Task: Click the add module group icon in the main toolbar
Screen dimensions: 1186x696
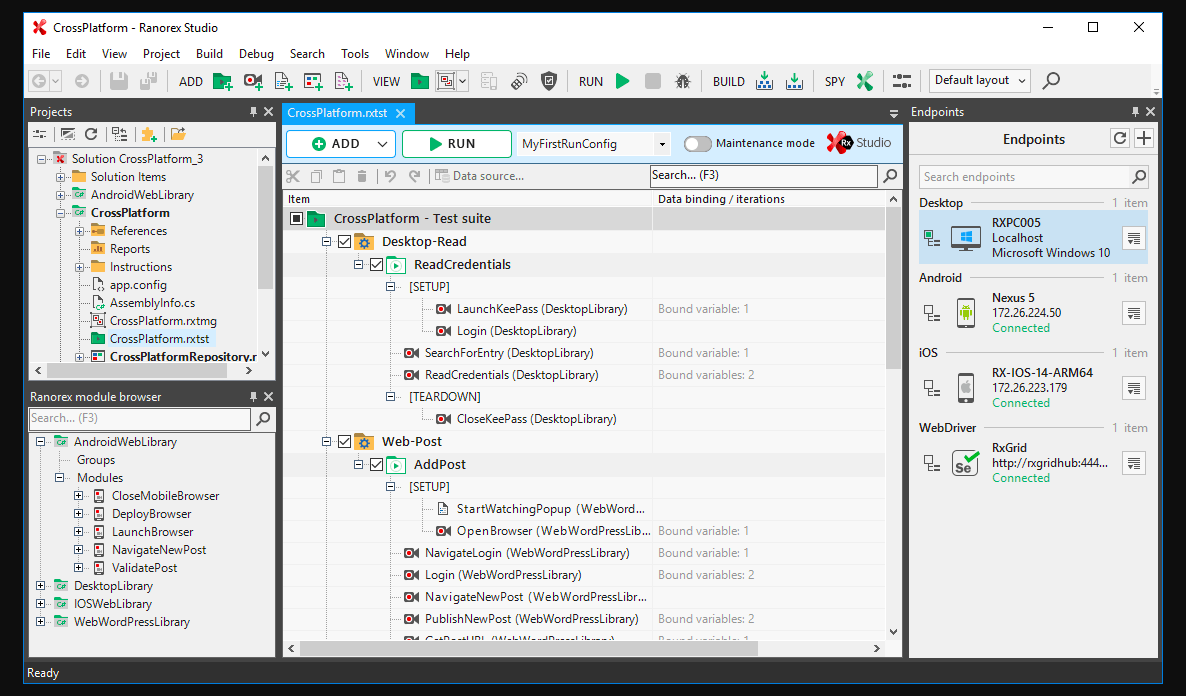Action: (x=343, y=81)
